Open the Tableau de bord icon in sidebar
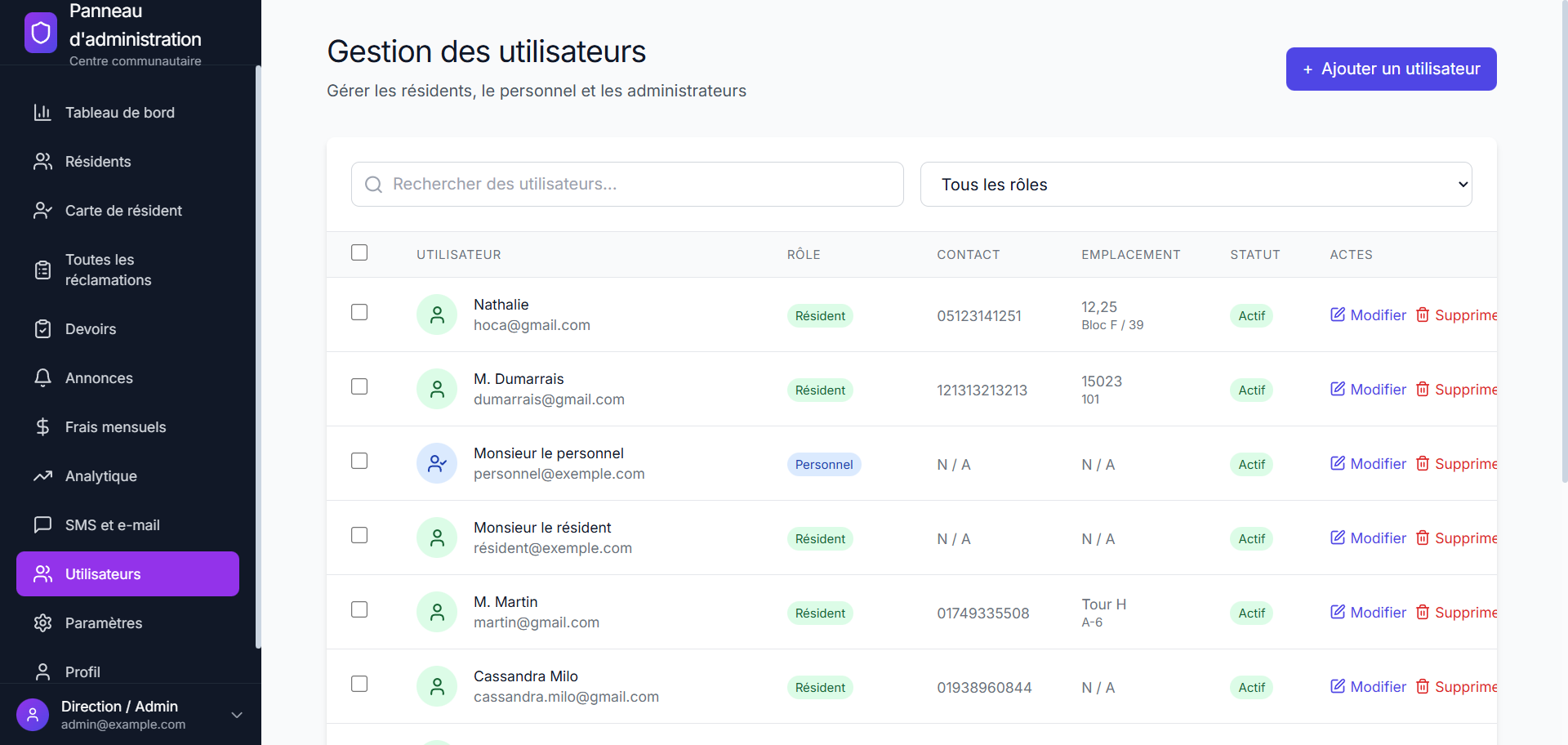The height and width of the screenshot is (745, 1568). [x=42, y=113]
